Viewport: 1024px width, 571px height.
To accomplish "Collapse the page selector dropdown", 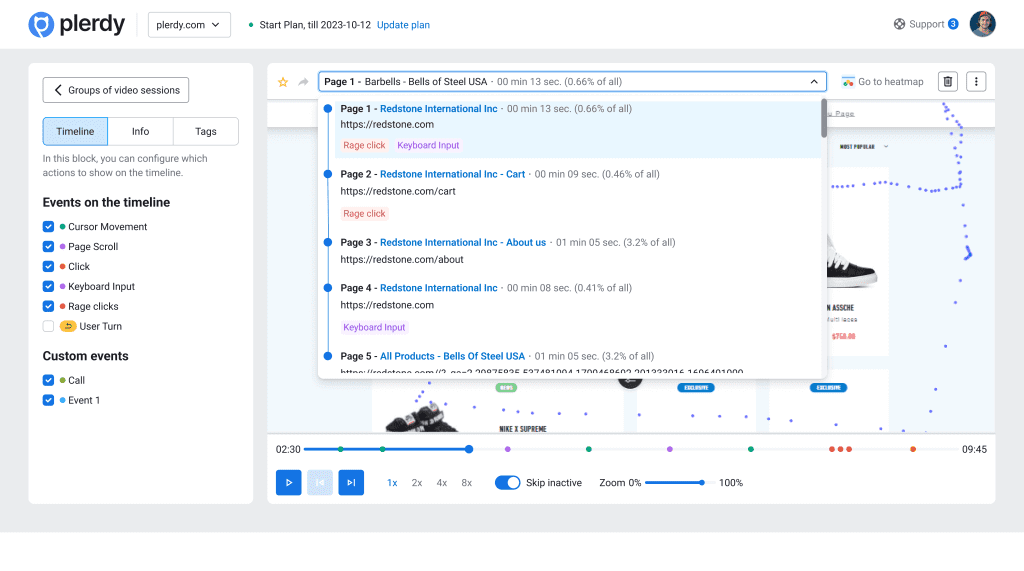I will tap(814, 82).
